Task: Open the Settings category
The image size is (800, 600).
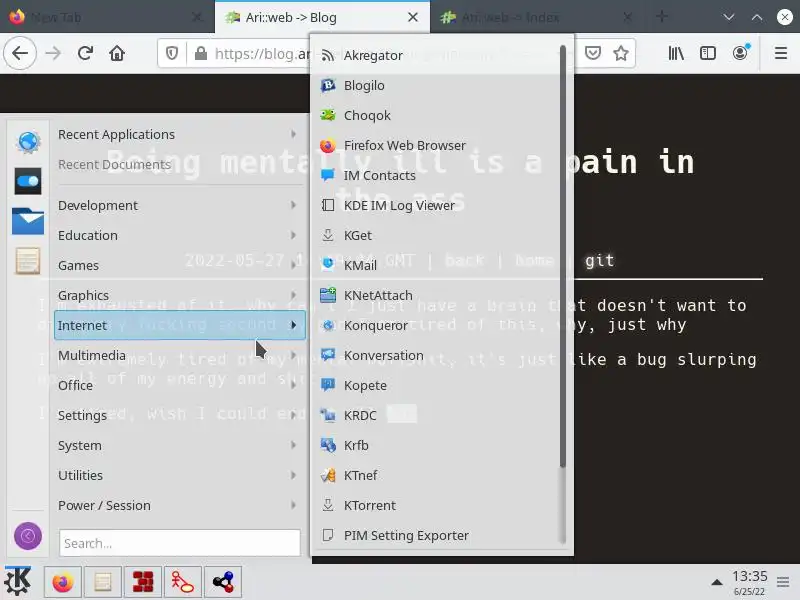Action: coord(180,415)
